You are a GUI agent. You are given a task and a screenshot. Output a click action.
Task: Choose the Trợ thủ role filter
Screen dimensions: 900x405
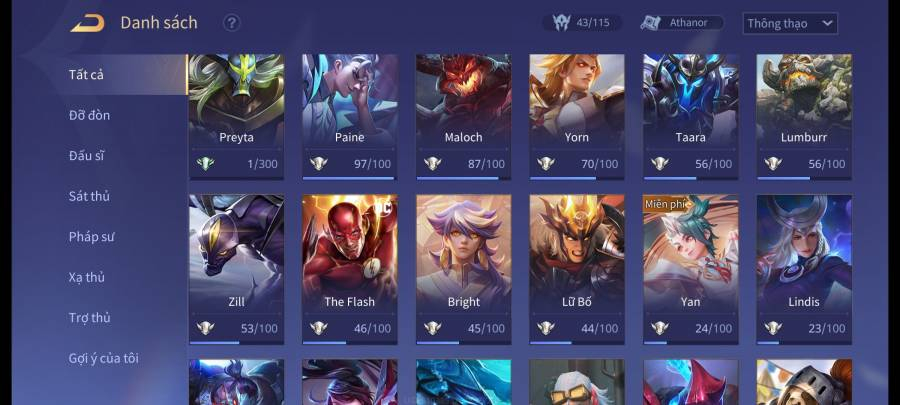coord(89,318)
